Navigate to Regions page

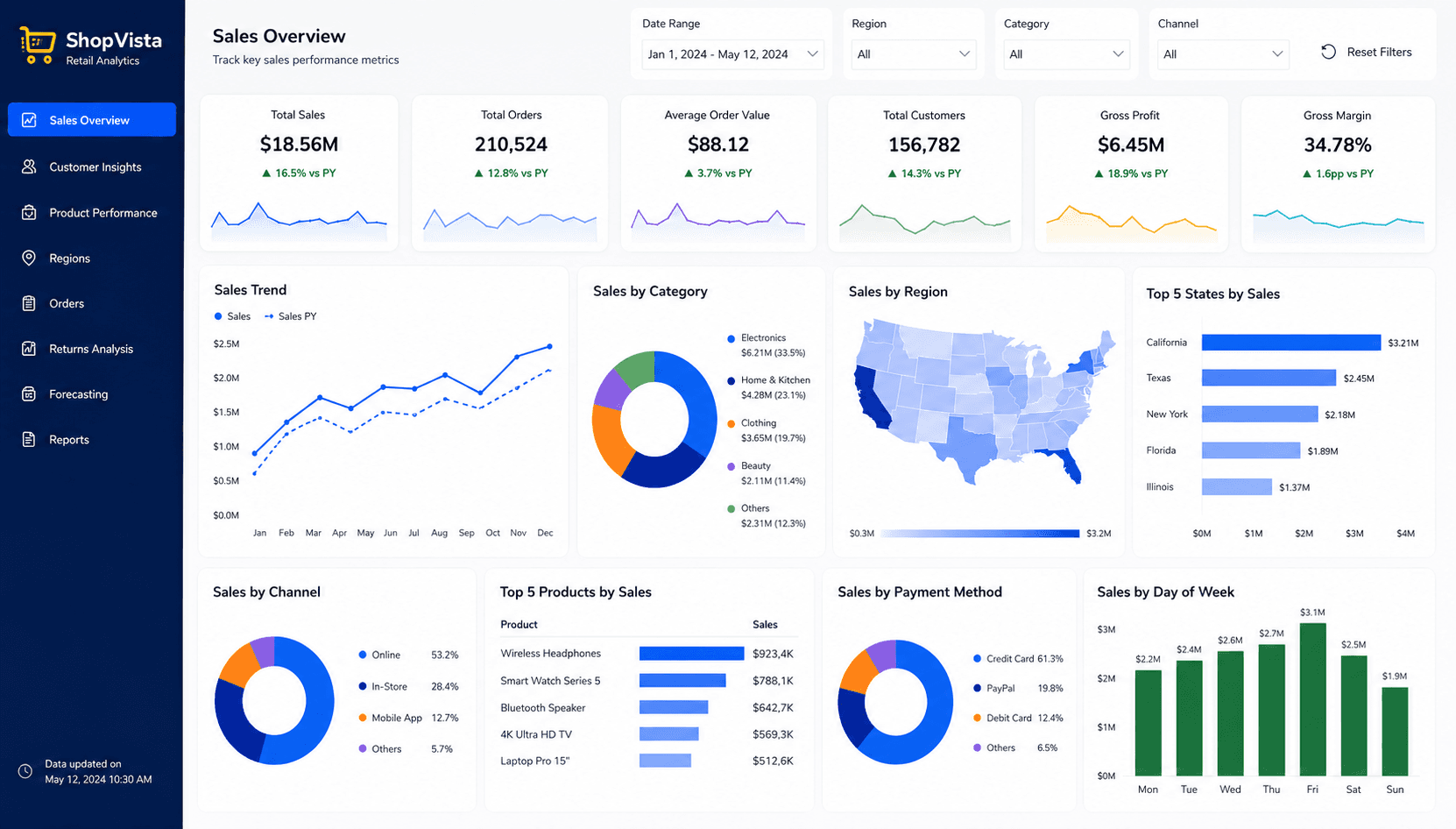pyautogui.click(x=92, y=258)
